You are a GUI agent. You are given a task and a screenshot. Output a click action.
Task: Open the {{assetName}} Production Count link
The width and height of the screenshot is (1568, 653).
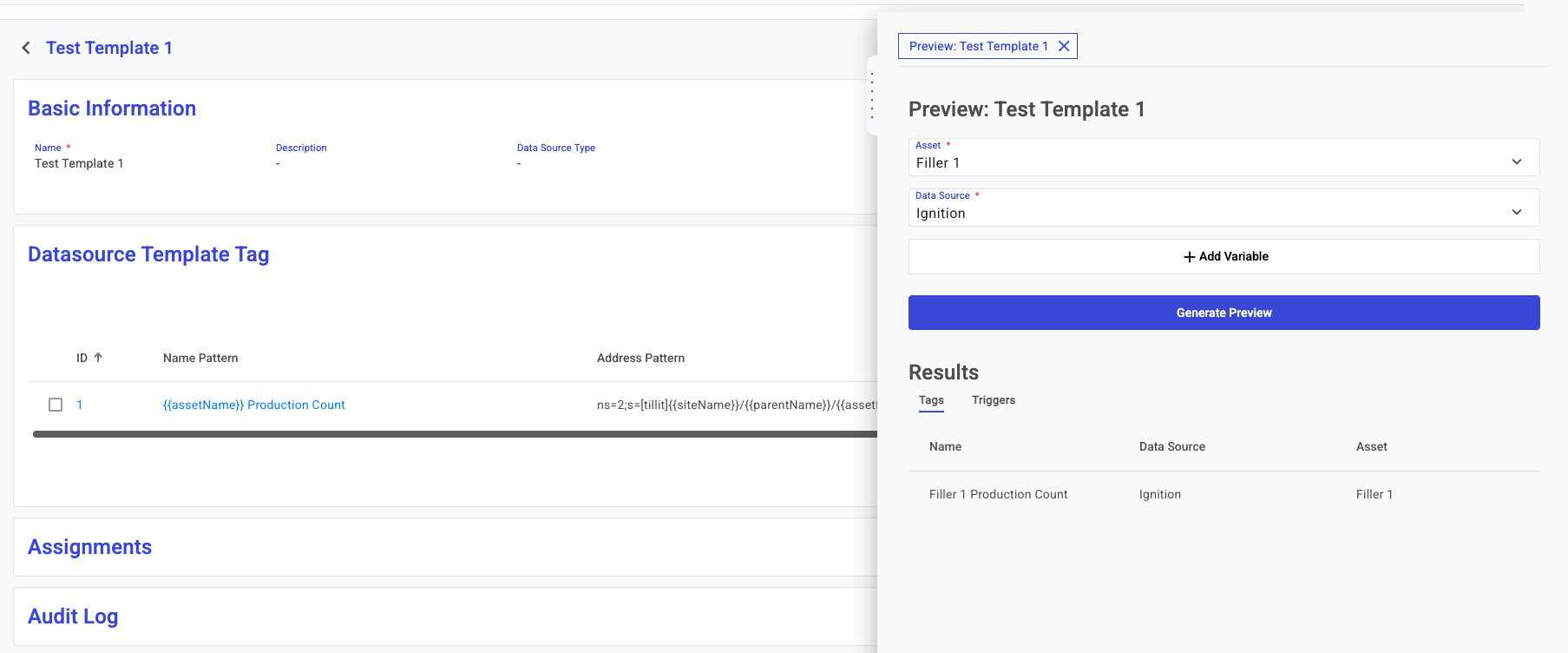[253, 405]
